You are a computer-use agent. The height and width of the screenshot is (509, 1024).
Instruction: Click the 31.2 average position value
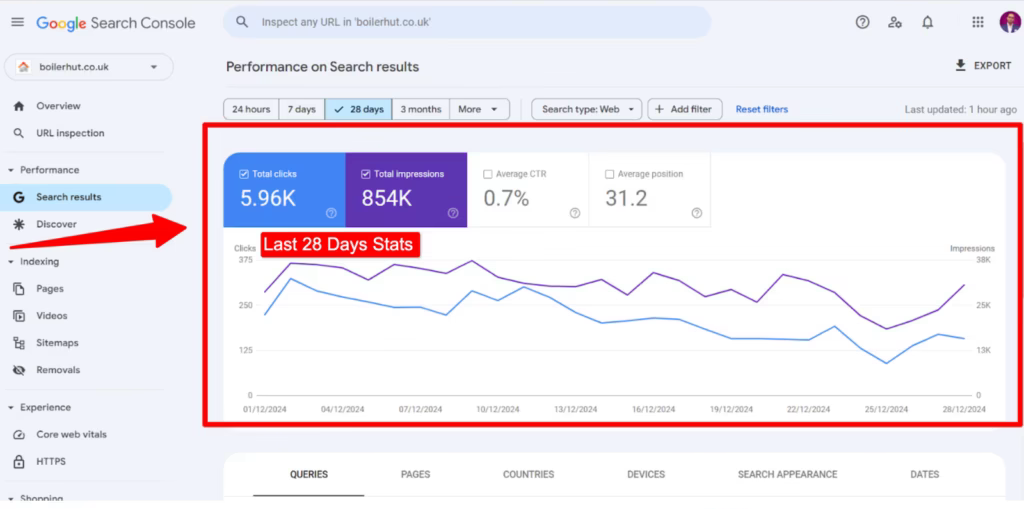pos(626,199)
